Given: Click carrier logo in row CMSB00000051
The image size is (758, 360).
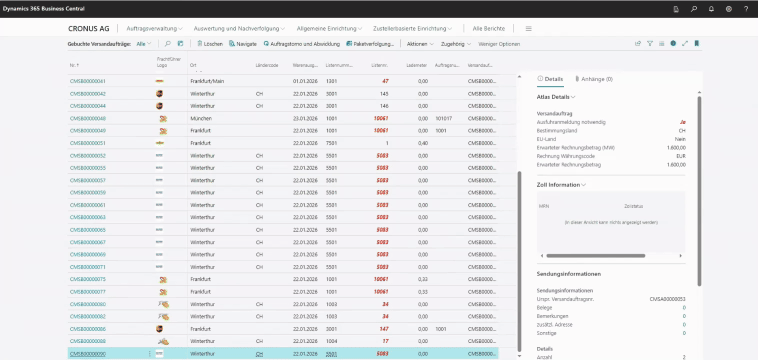Looking at the screenshot, I should coord(160,143).
